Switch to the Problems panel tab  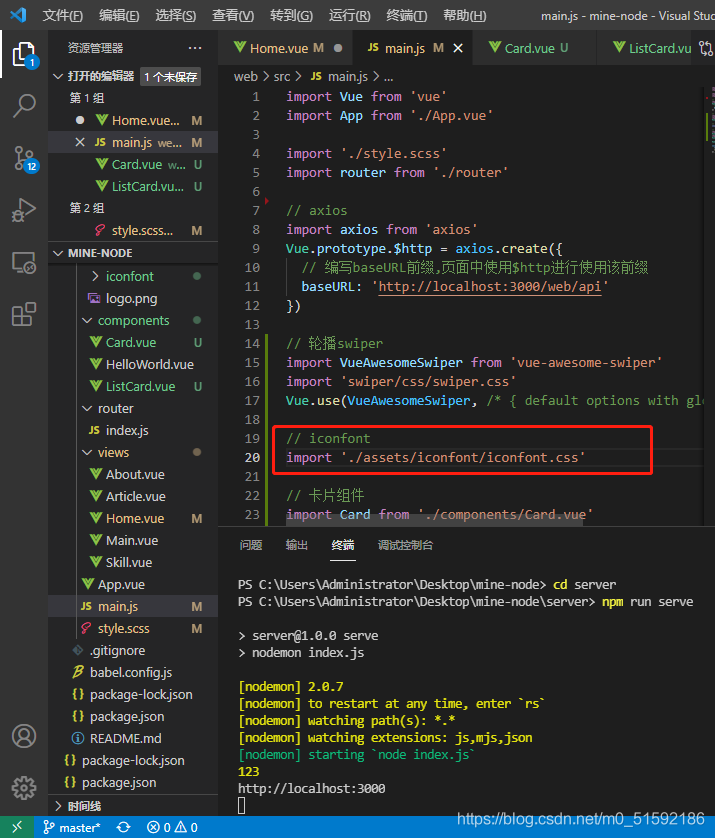pyautogui.click(x=251, y=545)
